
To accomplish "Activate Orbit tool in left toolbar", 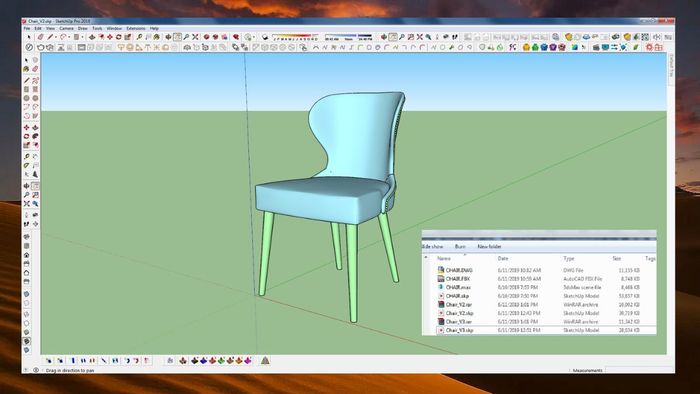I will click(26, 186).
